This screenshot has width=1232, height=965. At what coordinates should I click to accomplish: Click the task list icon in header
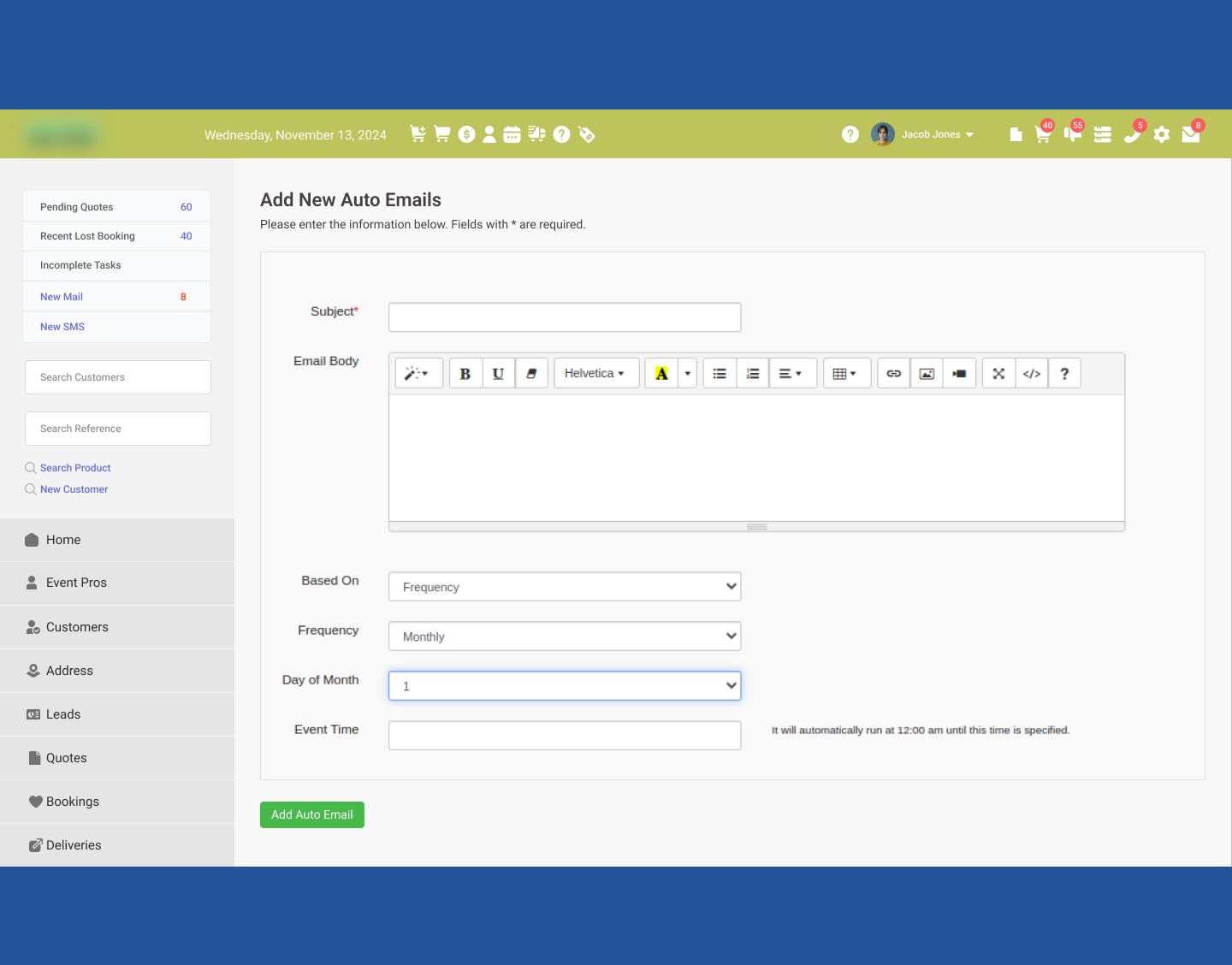(1103, 134)
